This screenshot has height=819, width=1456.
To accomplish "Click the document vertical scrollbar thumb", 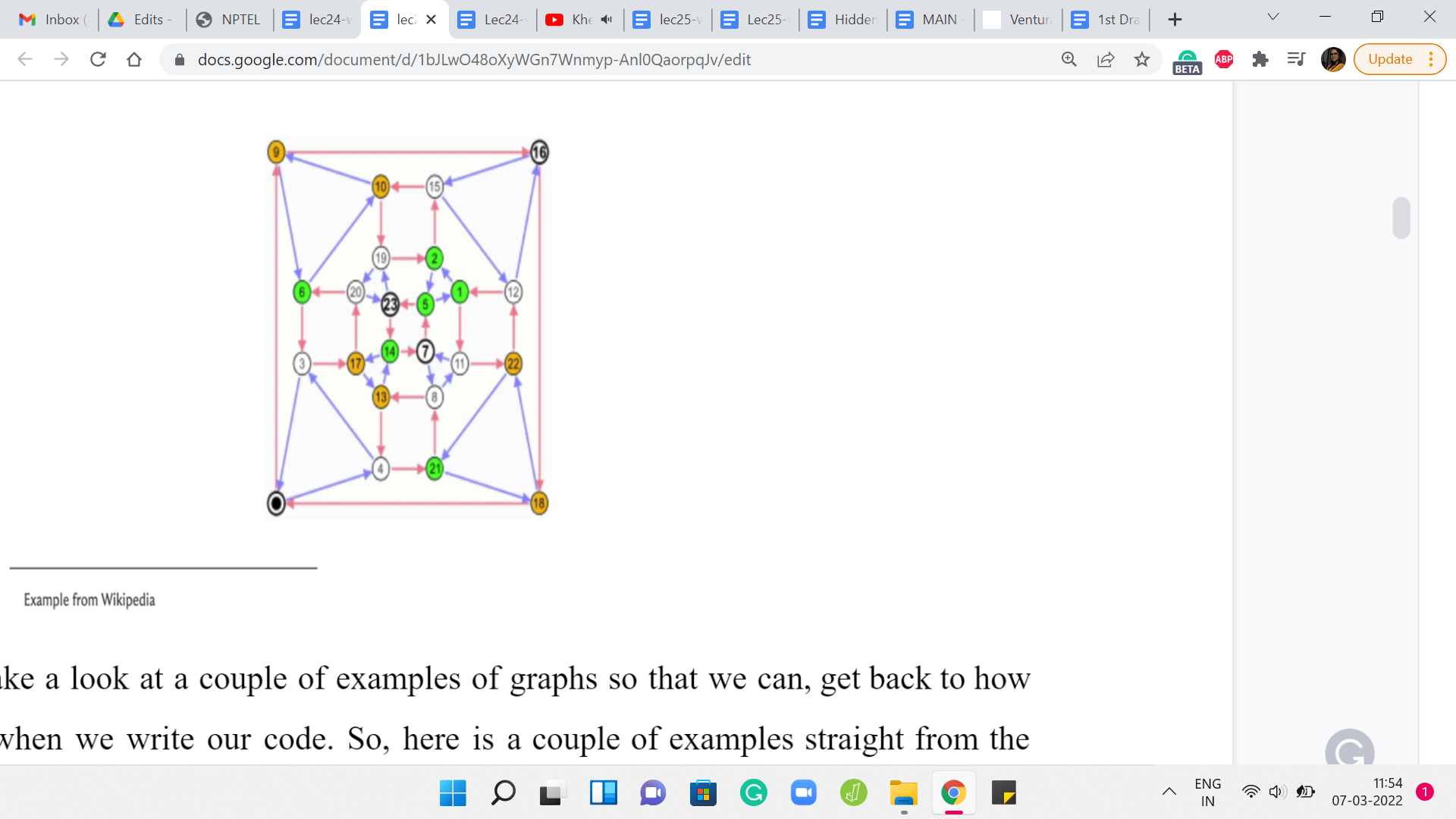I will (x=1401, y=218).
